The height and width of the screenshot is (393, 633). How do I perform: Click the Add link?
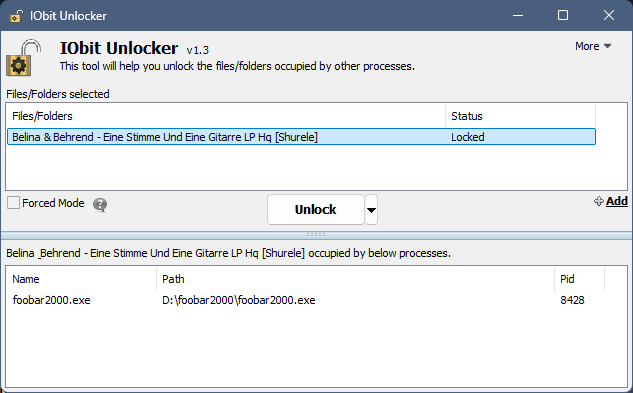click(616, 201)
